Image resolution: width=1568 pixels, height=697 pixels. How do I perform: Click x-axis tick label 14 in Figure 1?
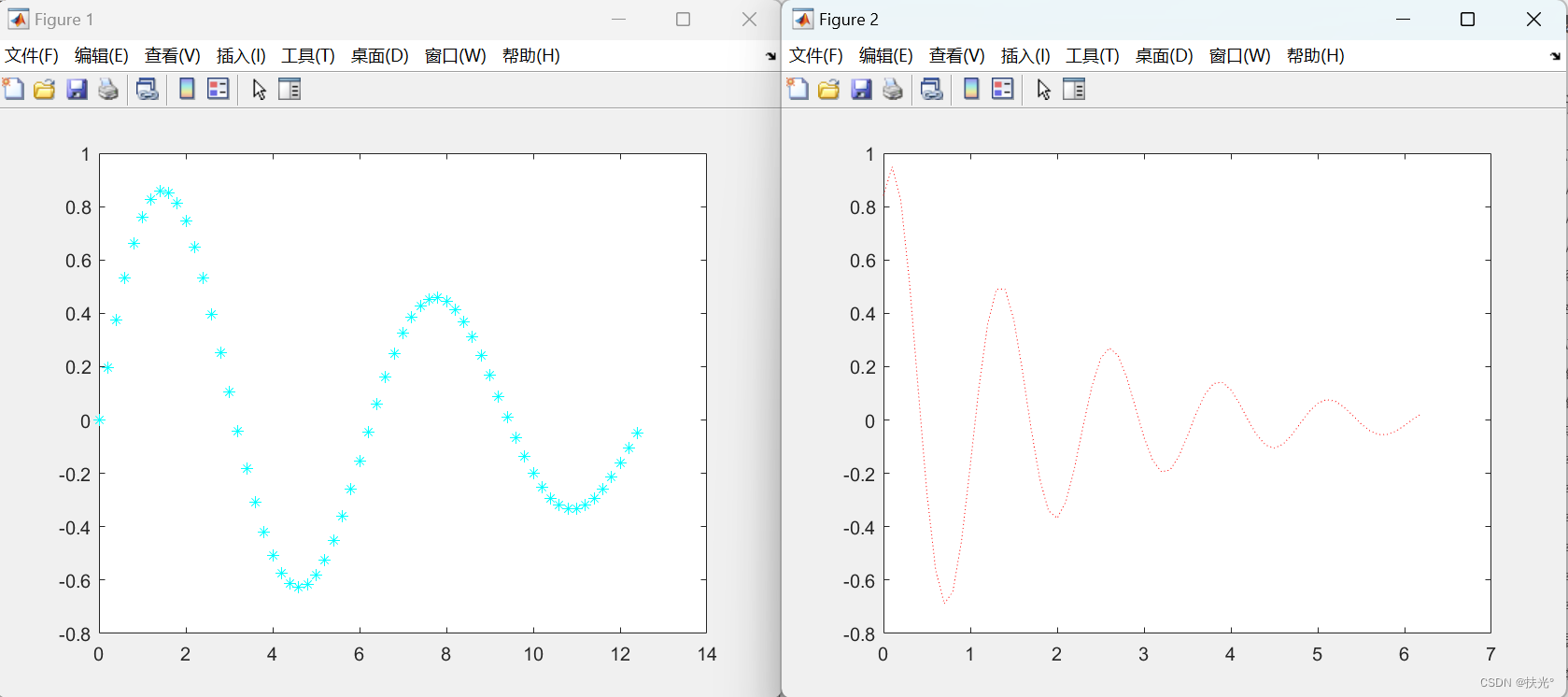pyautogui.click(x=707, y=654)
